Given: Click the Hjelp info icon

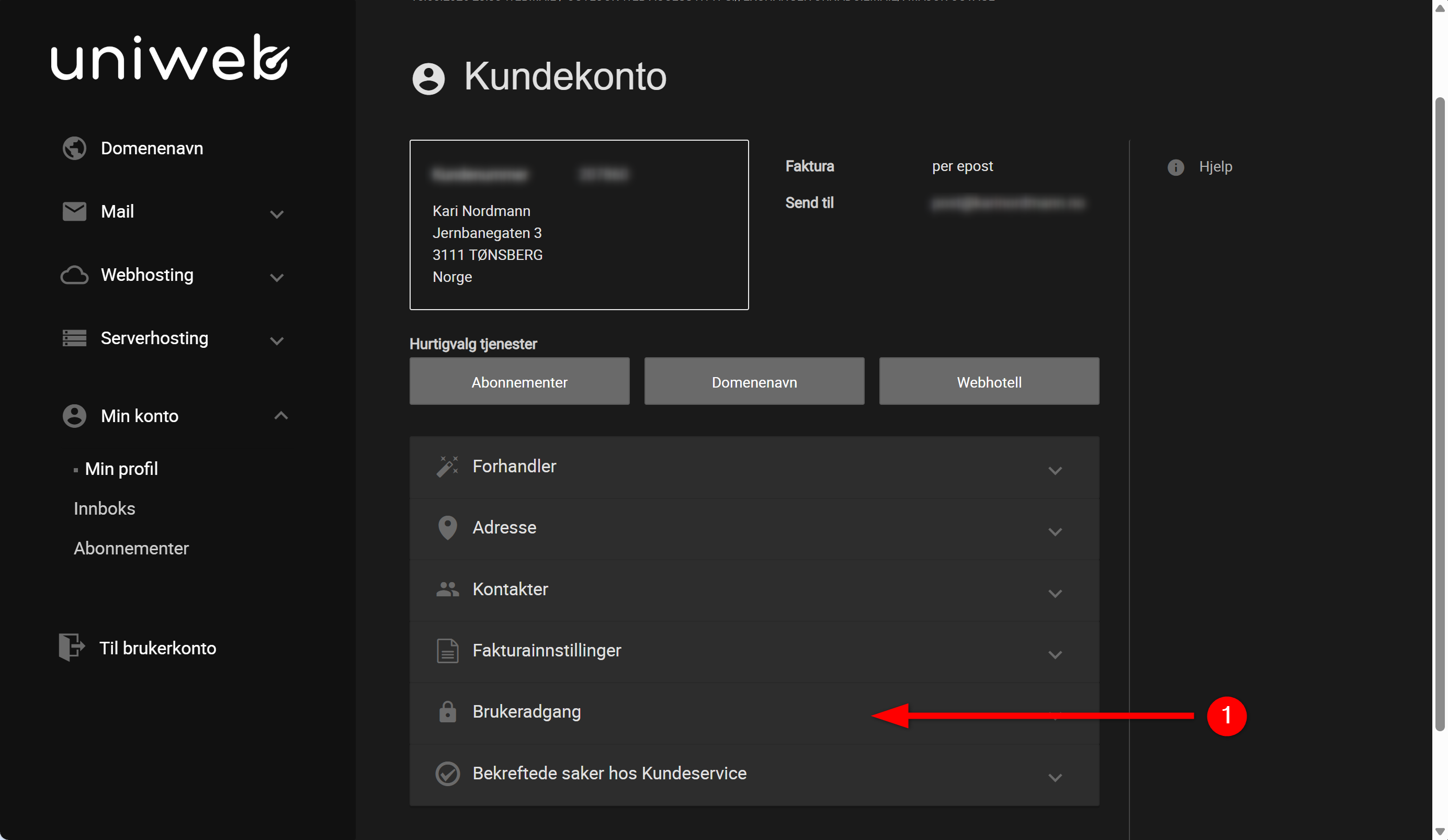Looking at the screenshot, I should coord(1175,167).
